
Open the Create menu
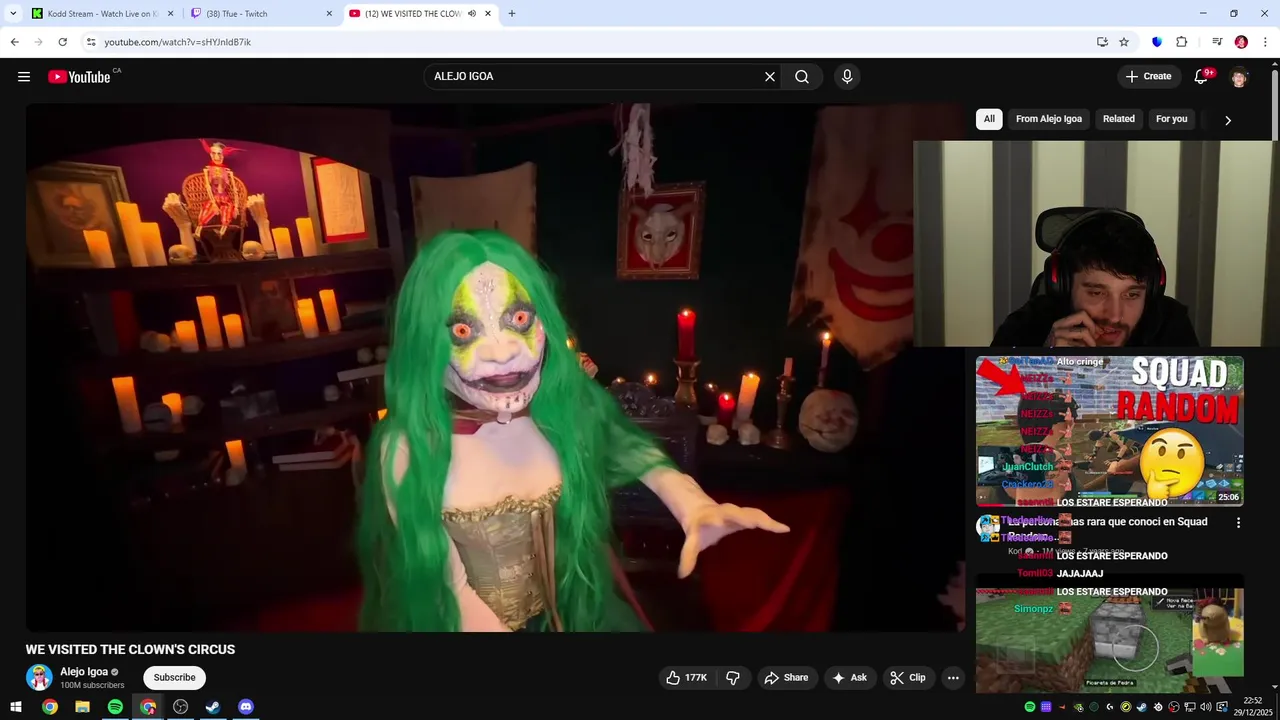point(1148,77)
